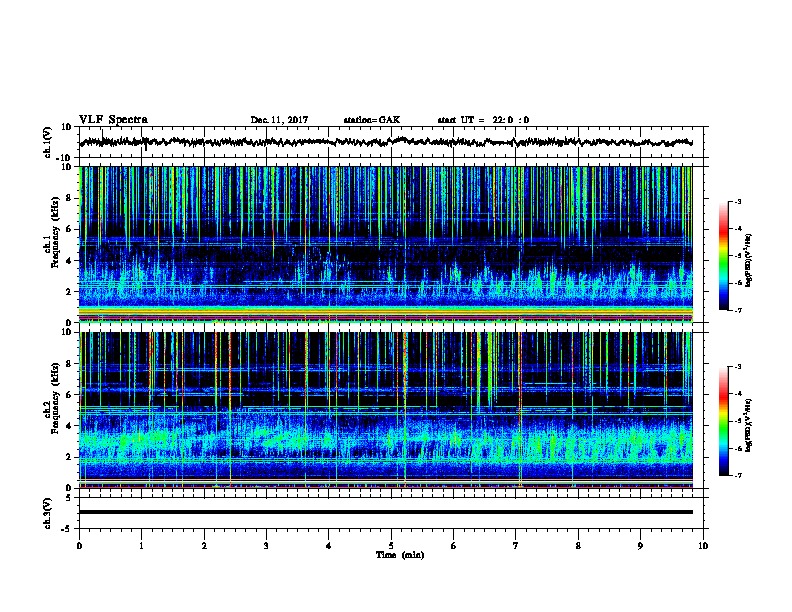This screenshot has height=612, width=792.
Task: Click tick label "7" on the Time axis
Action: click(516, 546)
